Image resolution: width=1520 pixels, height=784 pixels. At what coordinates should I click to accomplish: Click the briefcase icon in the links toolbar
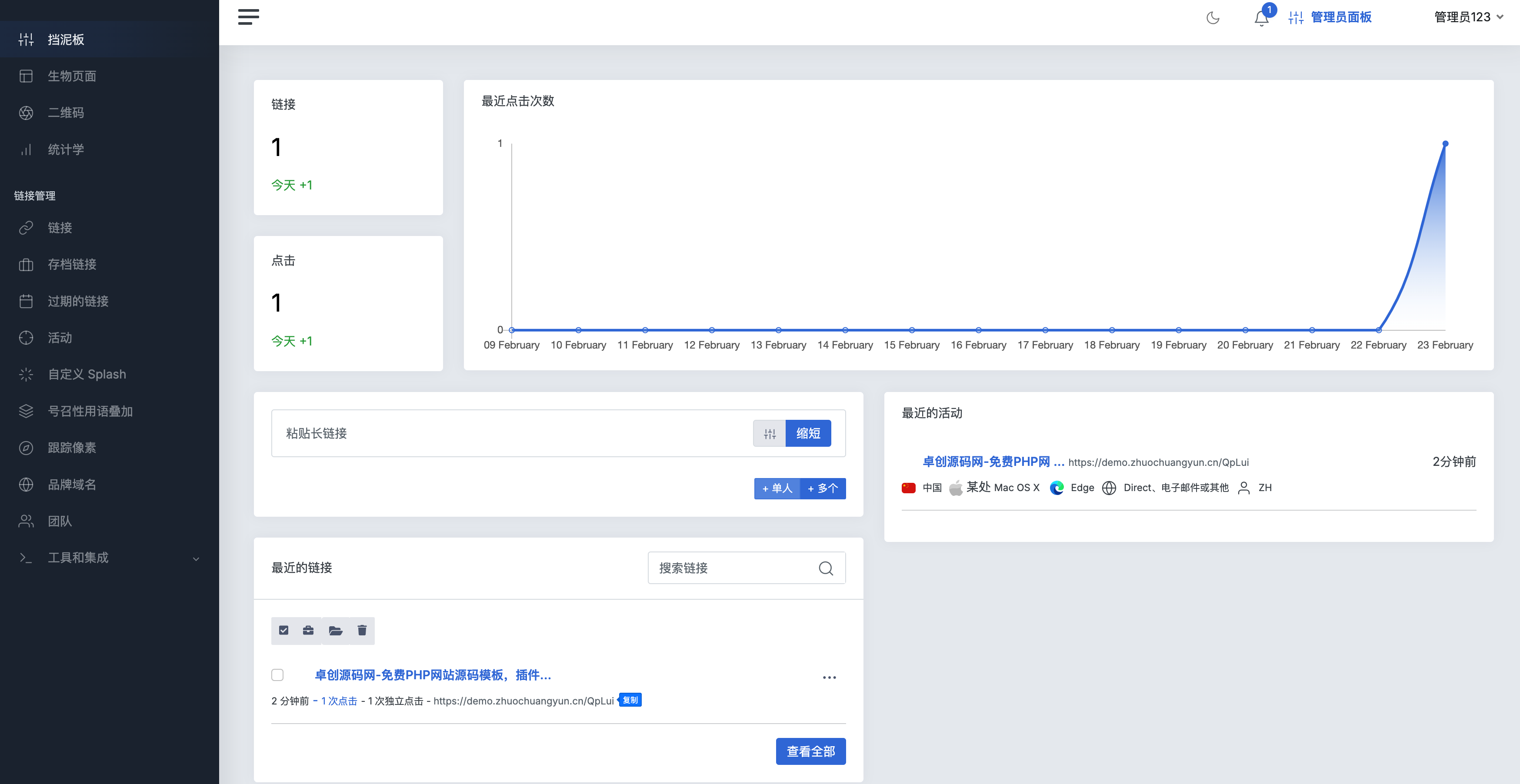click(308, 631)
